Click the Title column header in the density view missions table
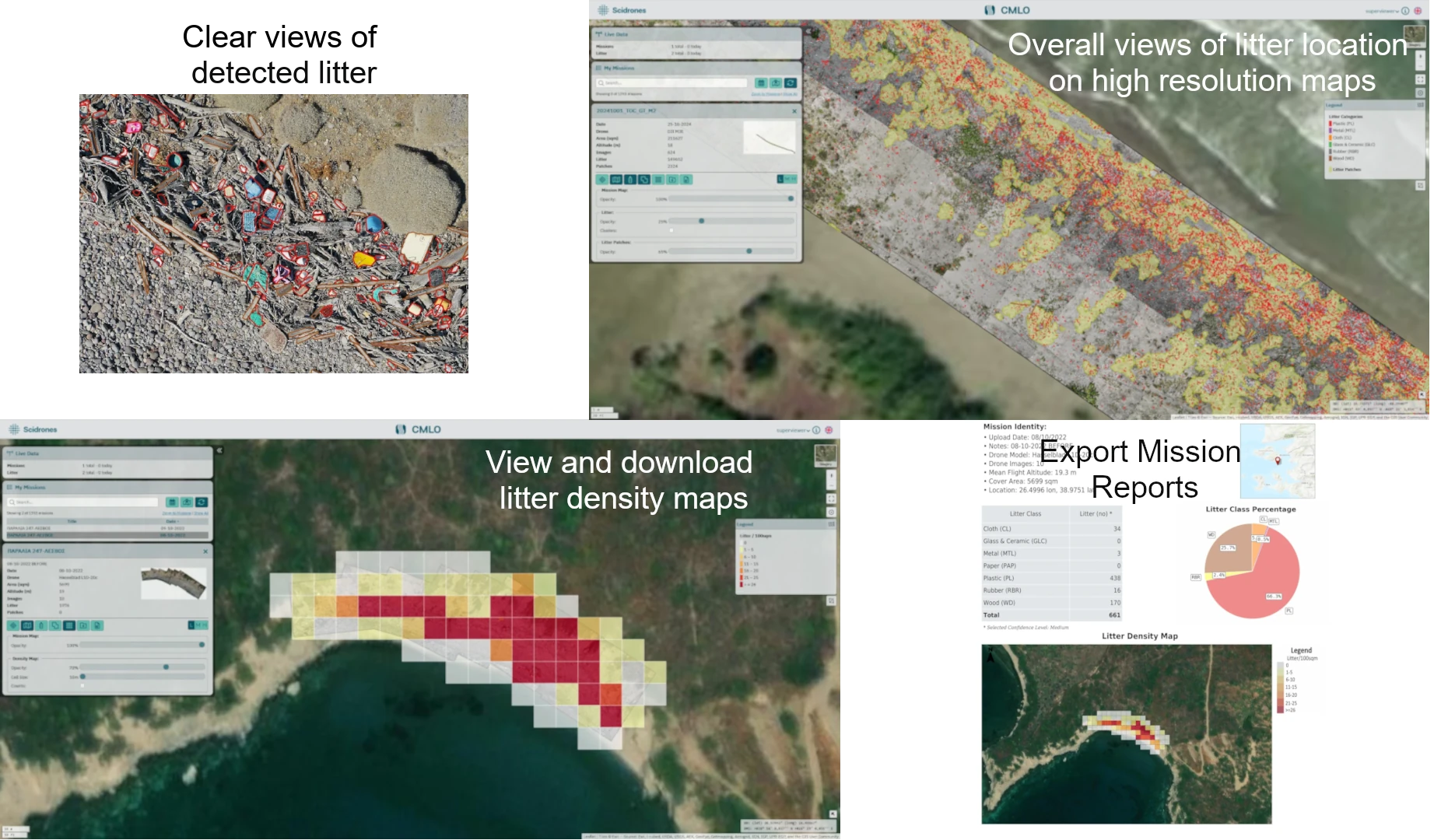Viewport: 1434px width, 840px height. pyautogui.click(x=72, y=521)
